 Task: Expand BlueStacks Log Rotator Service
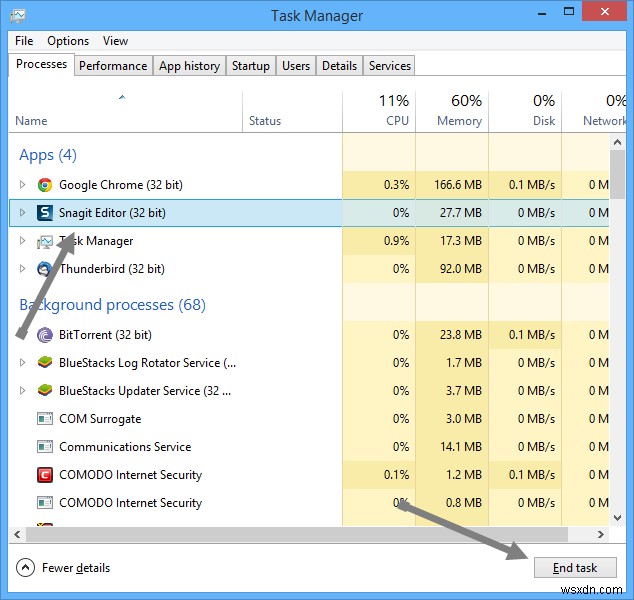pyautogui.click(x=22, y=363)
